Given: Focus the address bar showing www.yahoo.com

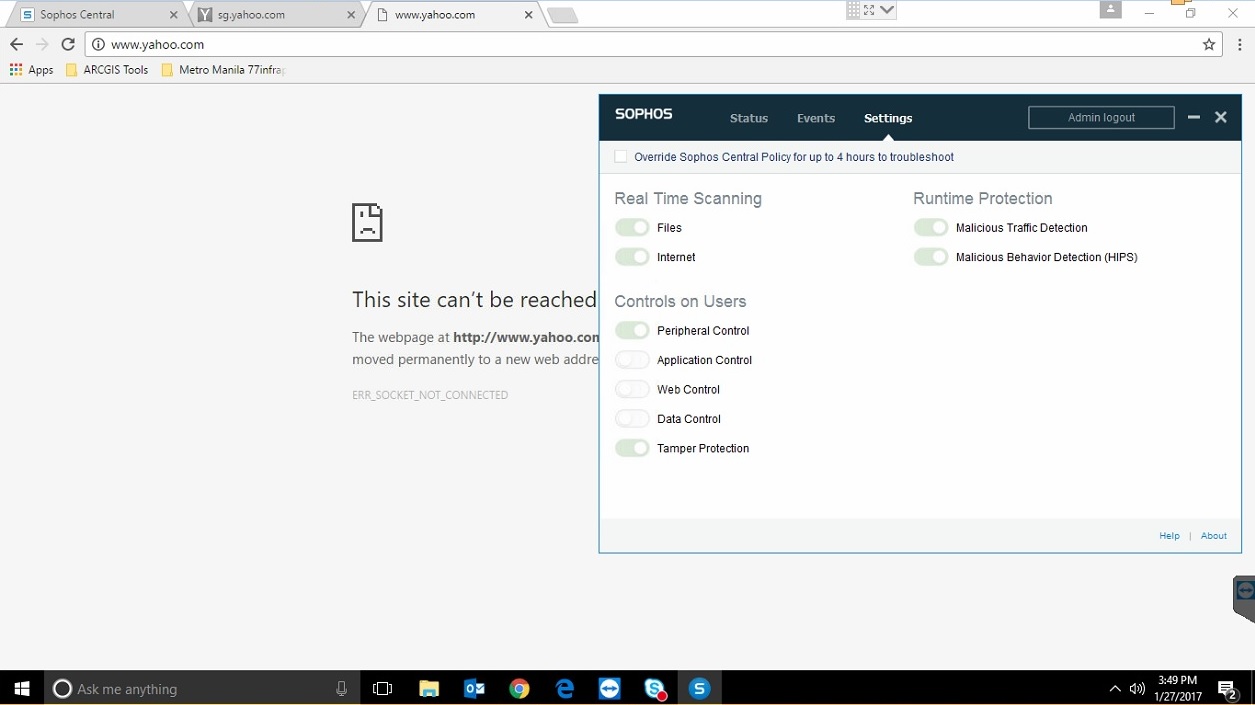Looking at the screenshot, I should coord(652,44).
